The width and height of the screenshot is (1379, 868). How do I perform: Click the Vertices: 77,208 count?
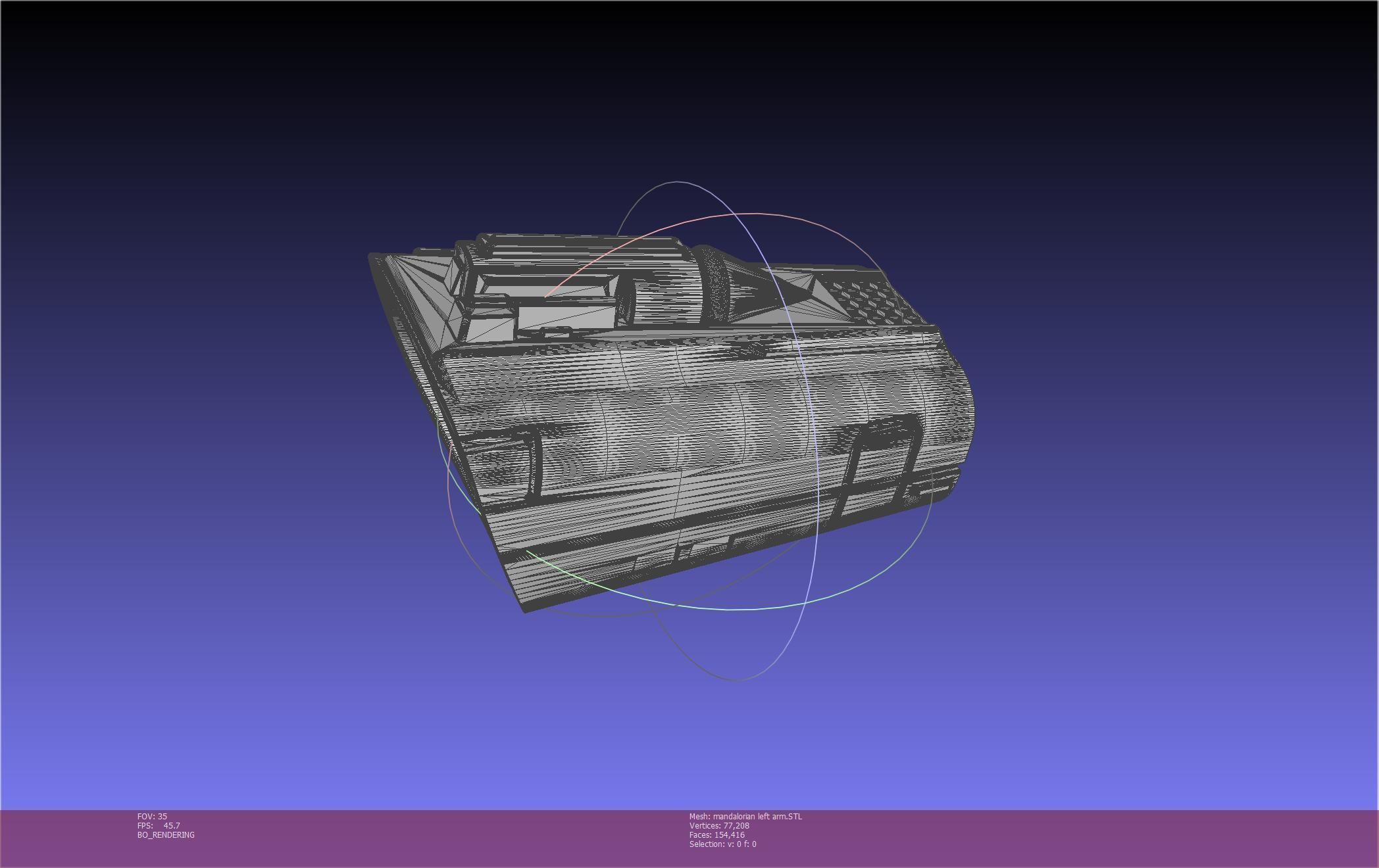pyautogui.click(x=719, y=825)
